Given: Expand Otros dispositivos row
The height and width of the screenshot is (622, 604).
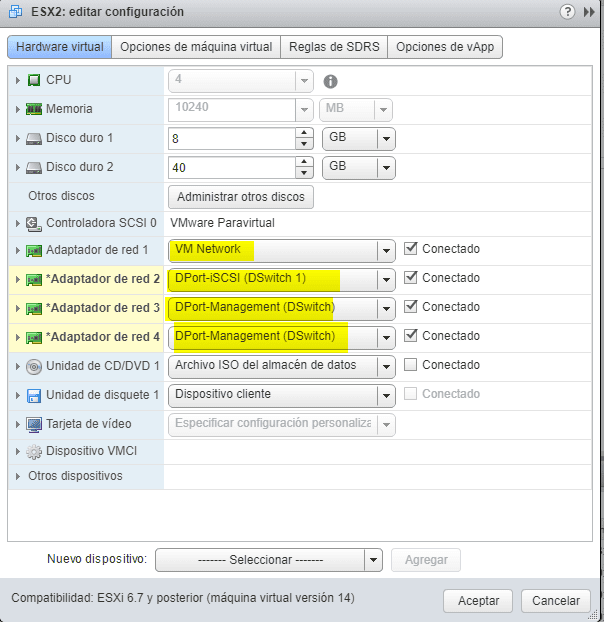Looking at the screenshot, I should pyautogui.click(x=17, y=476).
